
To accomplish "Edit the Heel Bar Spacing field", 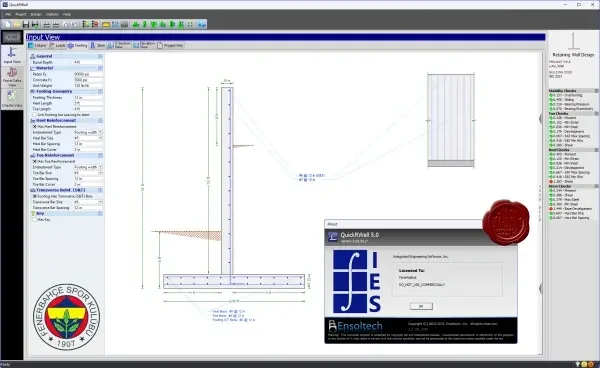I will 88,144.
